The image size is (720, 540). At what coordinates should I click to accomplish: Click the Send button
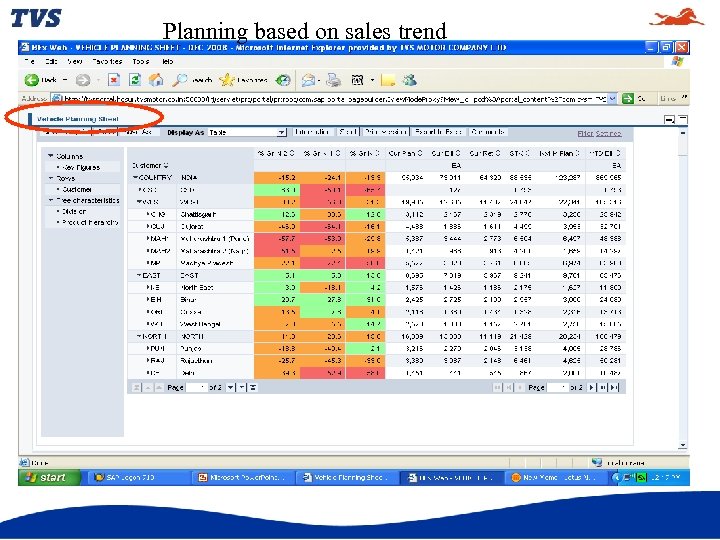pos(348,132)
